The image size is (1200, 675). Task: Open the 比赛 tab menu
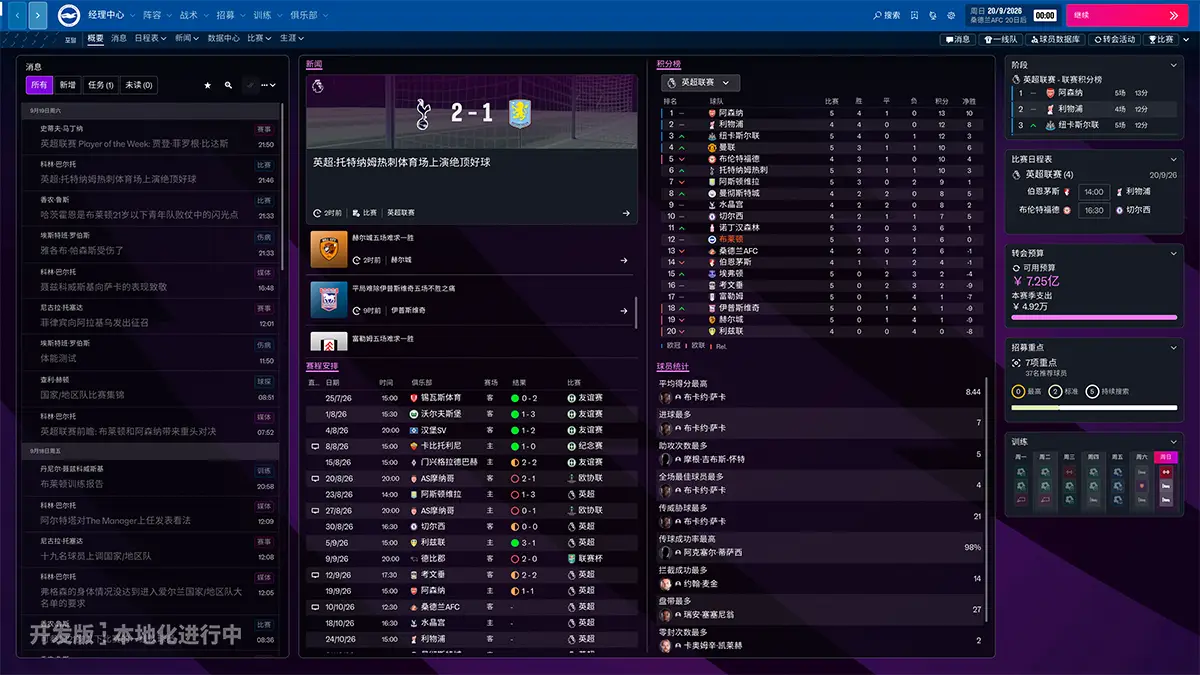pyautogui.click(x=258, y=38)
